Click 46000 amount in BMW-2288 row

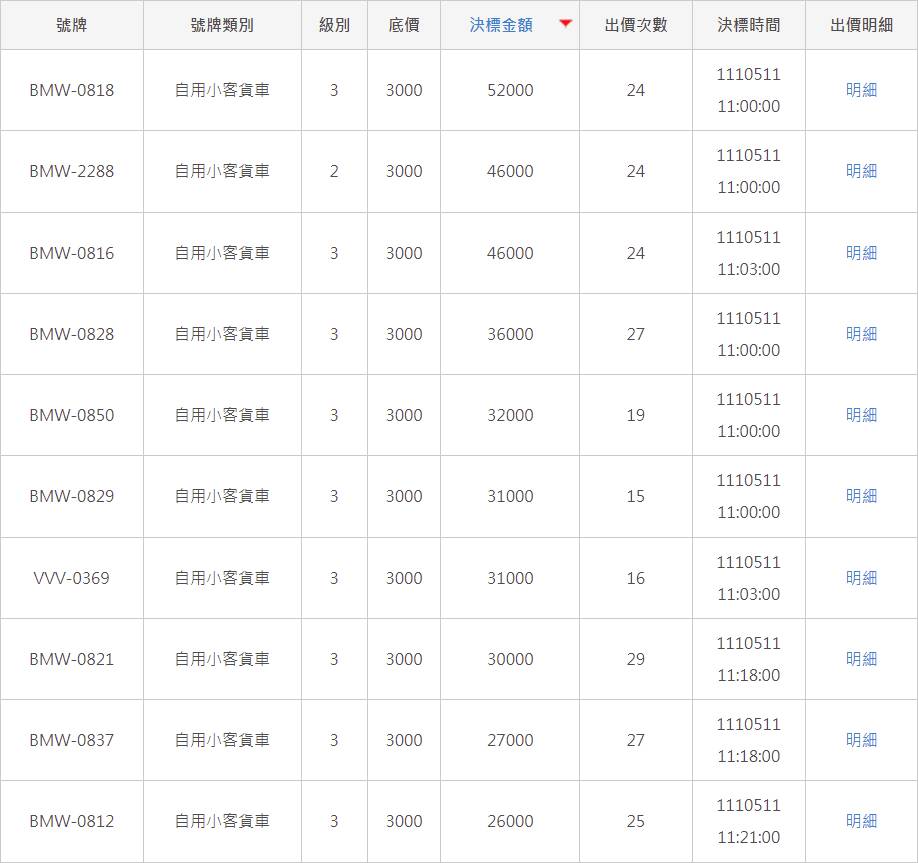click(x=510, y=171)
